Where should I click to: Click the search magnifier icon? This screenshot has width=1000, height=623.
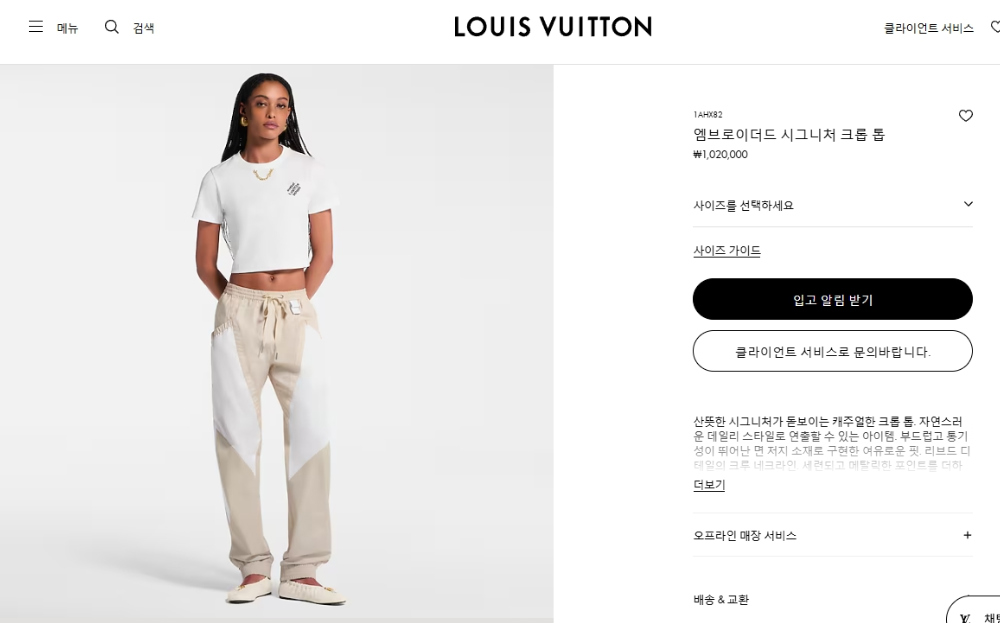tap(112, 27)
